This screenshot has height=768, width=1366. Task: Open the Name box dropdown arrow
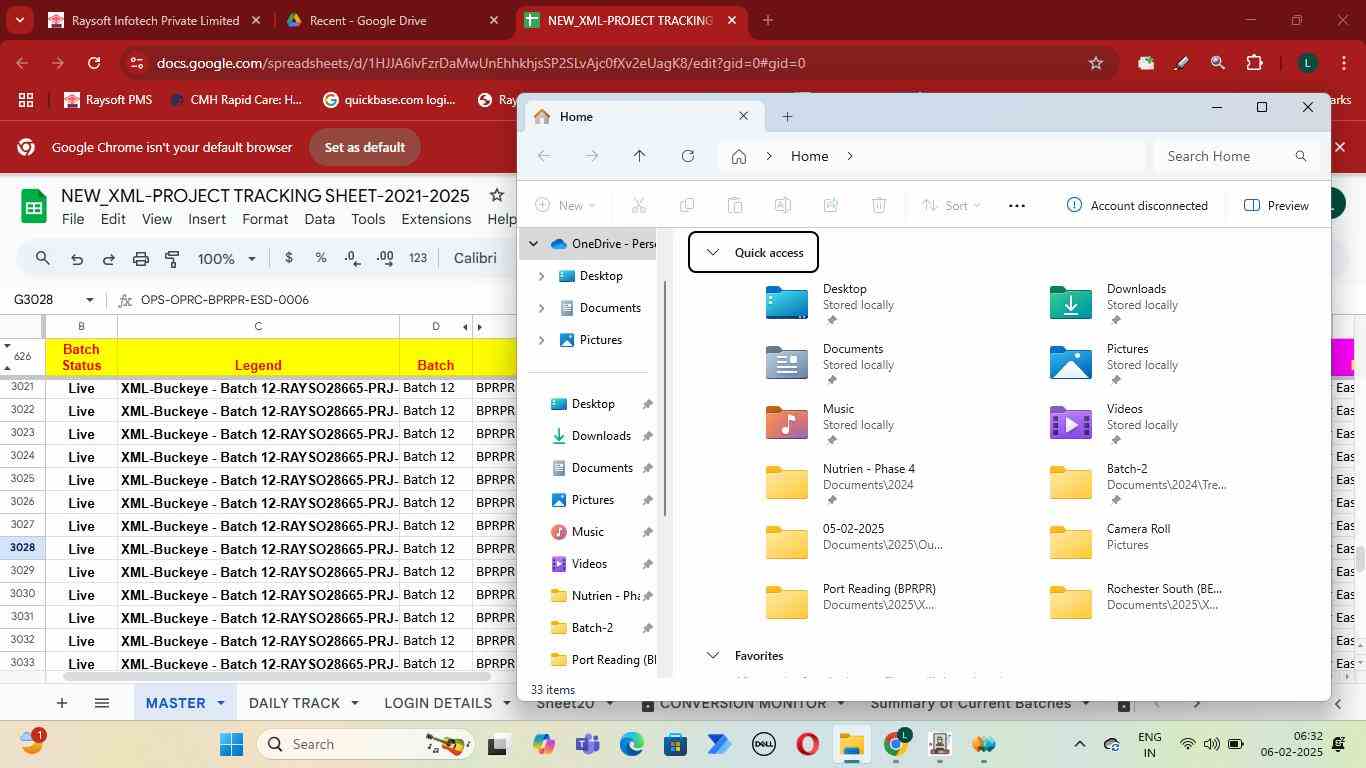tap(90, 300)
